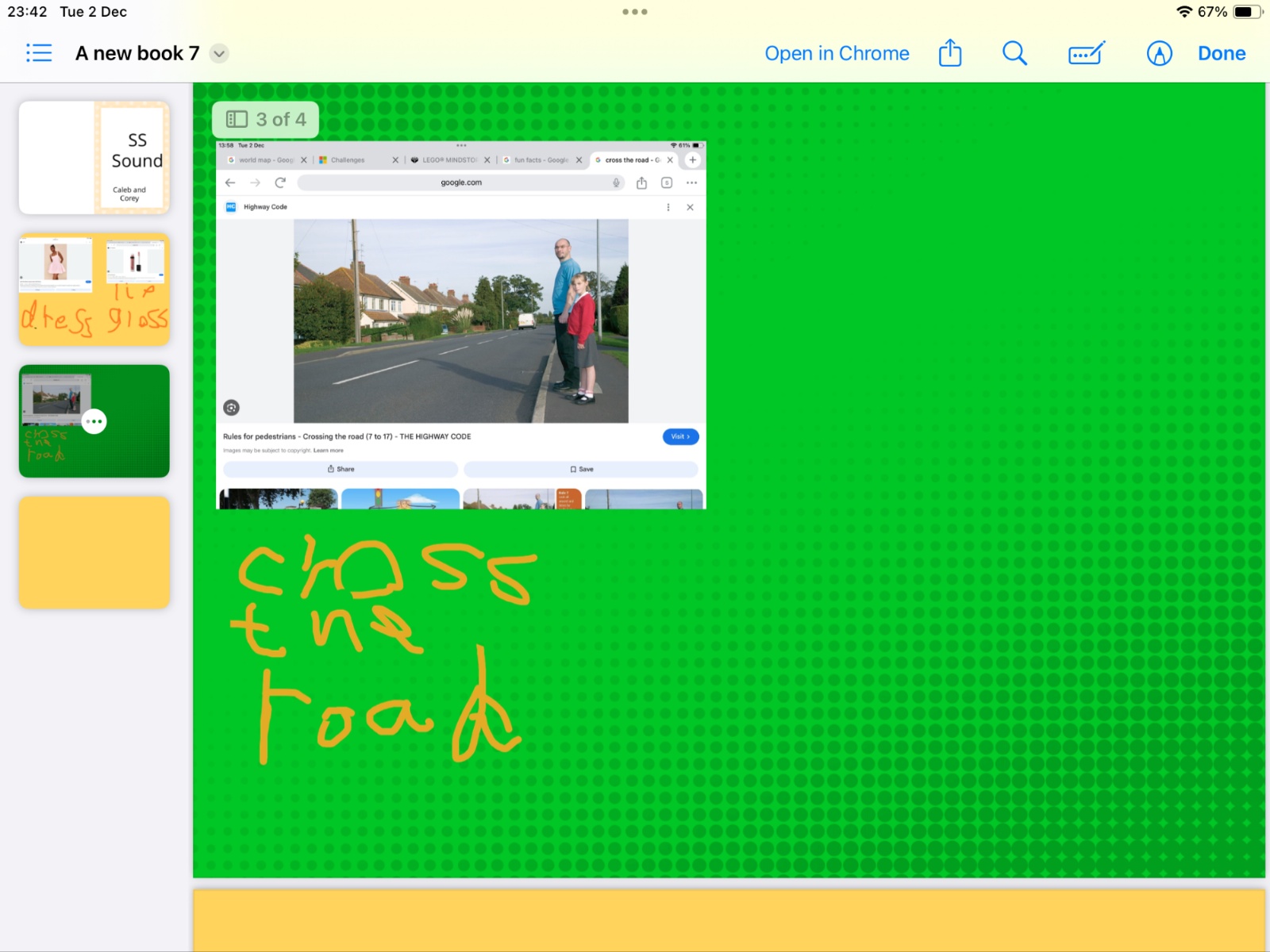The height and width of the screenshot is (952, 1270).
Task: Click the search magnifier icon
Action: (x=1014, y=53)
